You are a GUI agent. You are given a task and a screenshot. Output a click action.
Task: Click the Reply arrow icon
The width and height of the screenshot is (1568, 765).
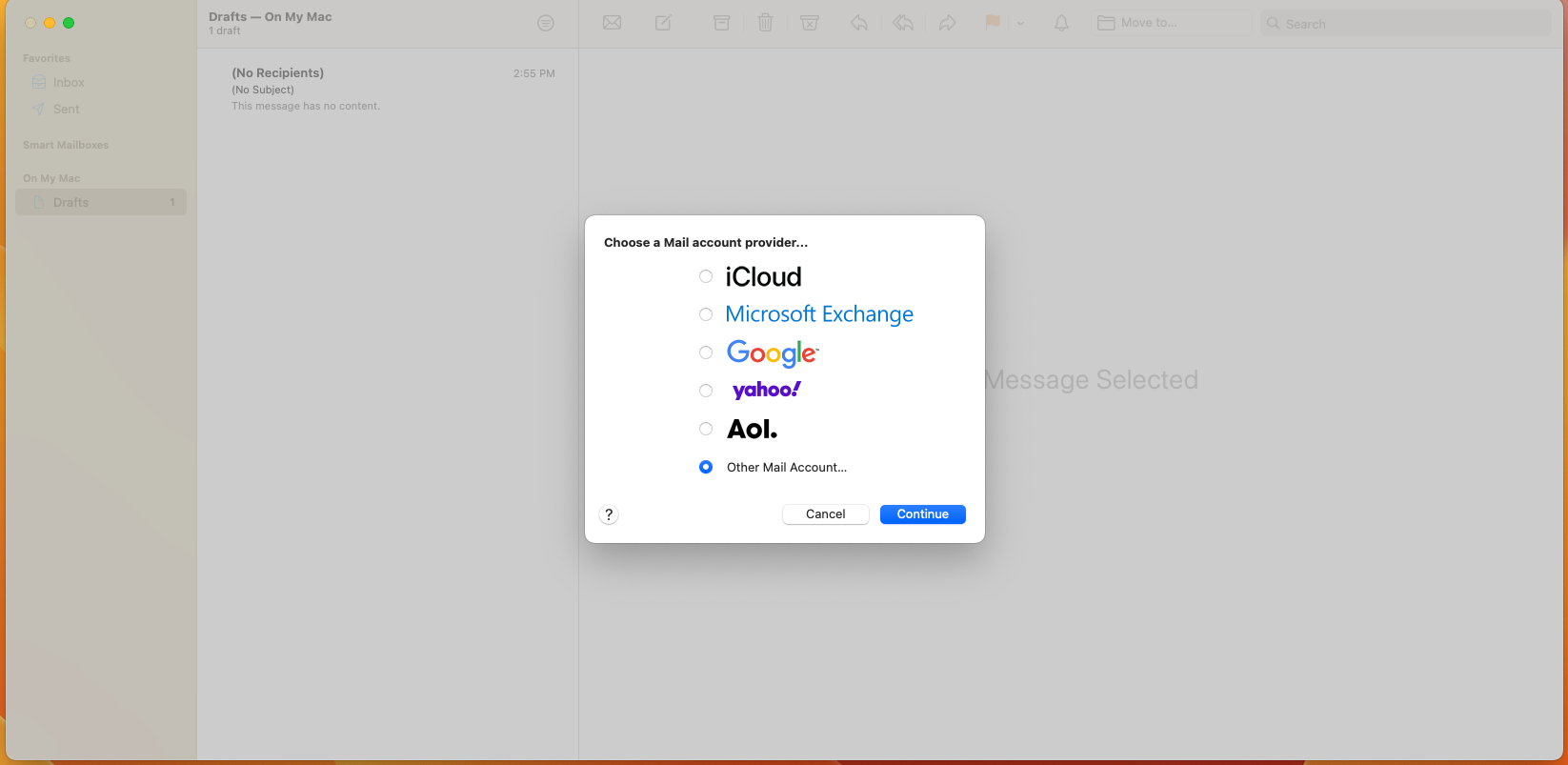tap(859, 23)
